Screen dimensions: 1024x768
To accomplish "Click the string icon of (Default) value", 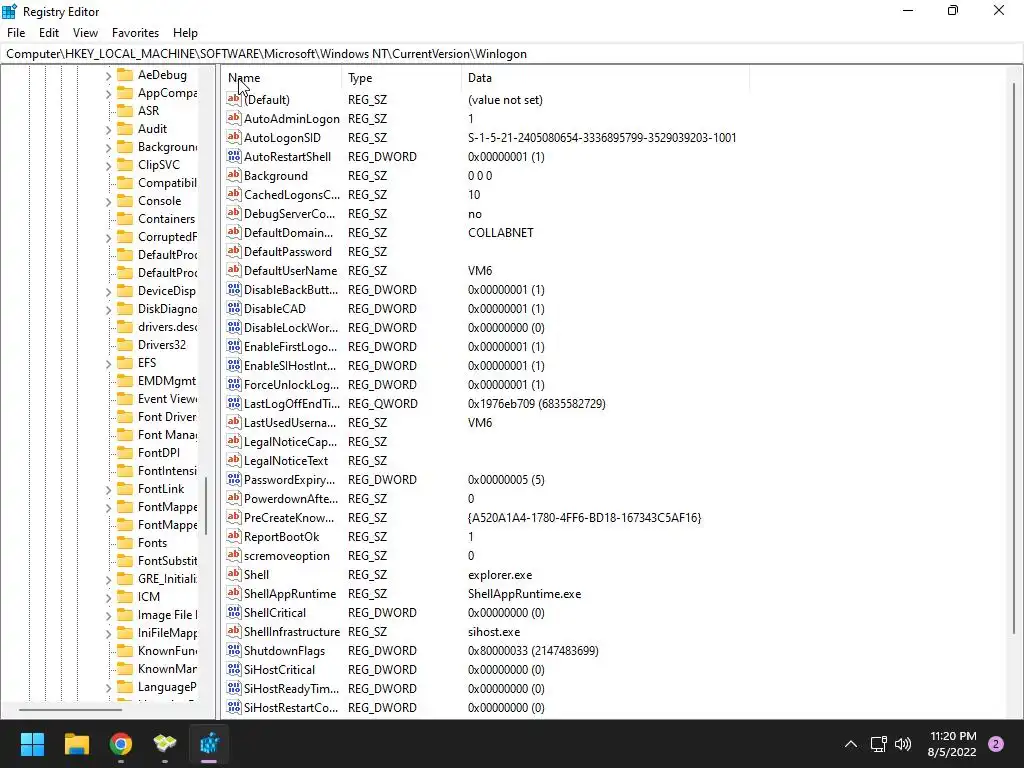I will (x=234, y=99).
